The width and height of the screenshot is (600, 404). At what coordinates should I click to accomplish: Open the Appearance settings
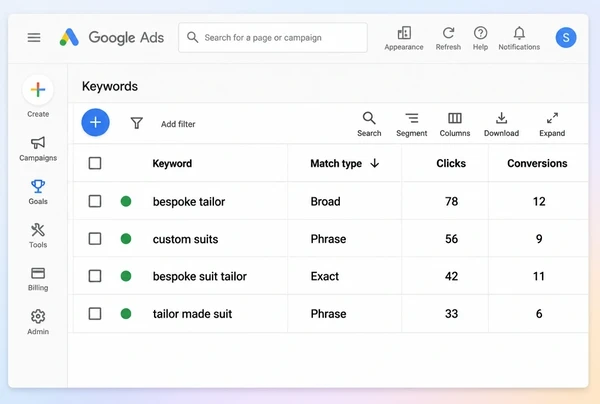(x=404, y=38)
